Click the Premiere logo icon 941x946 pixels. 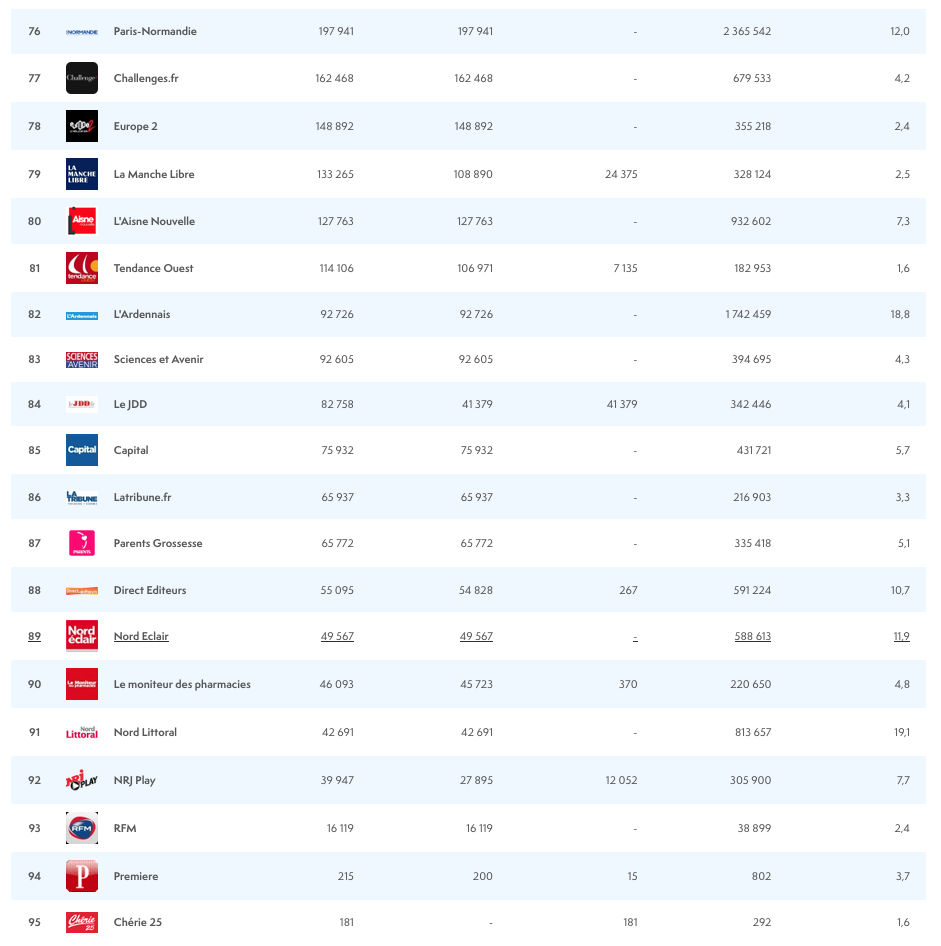tap(82, 876)
